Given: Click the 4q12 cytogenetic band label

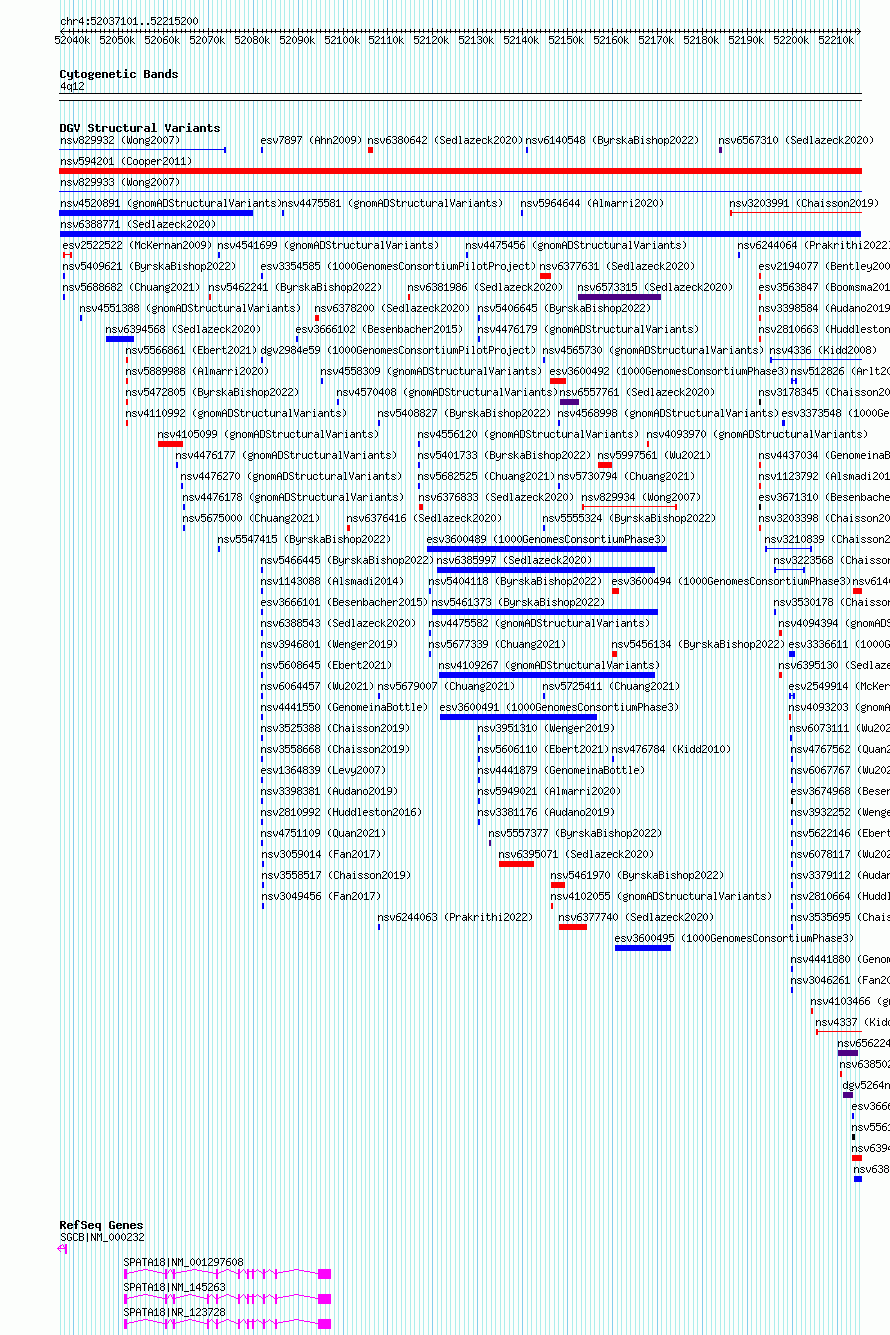Looking at the screenshot, I should (x=72, y=87).
